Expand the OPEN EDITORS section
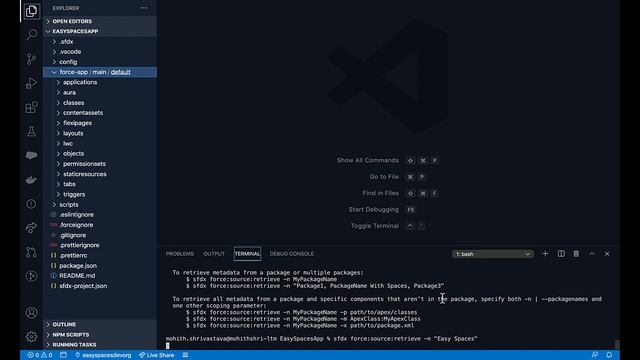 pos(100,21)
